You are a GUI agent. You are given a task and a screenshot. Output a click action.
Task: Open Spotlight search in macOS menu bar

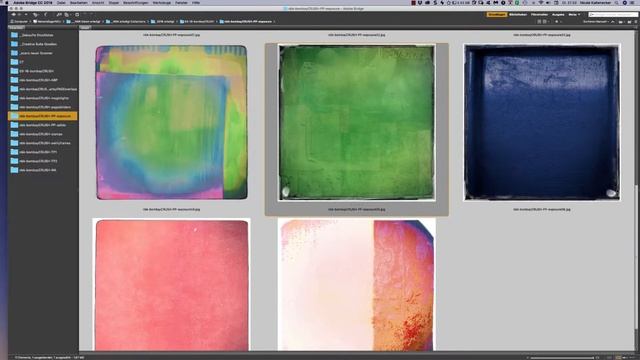point(617,2)
